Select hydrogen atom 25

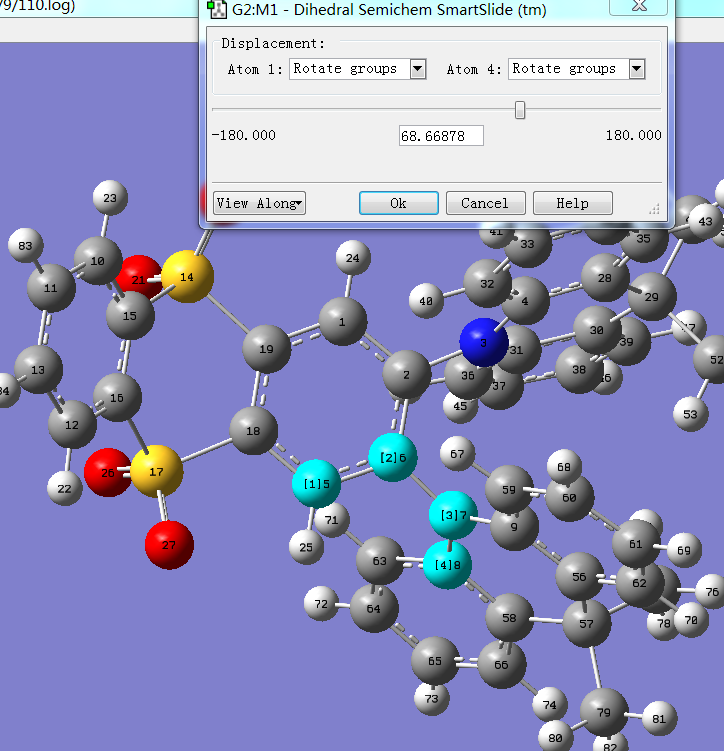tap(306, 547)
